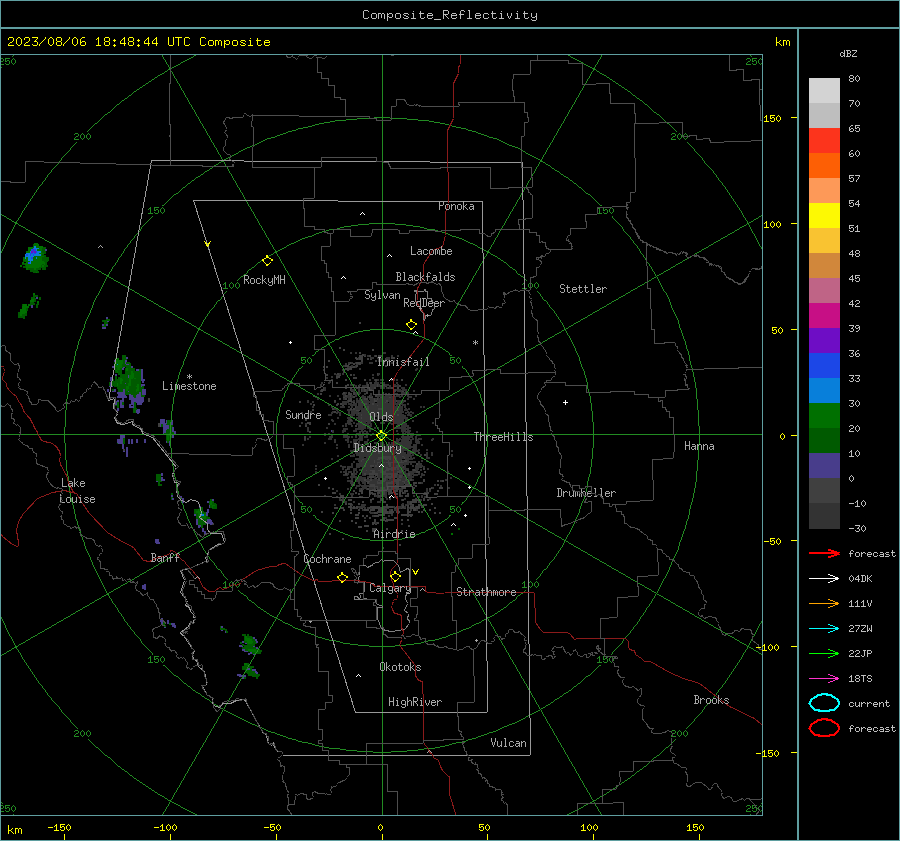Screen dimensions: 900x841
Task: Click the Brooks label
Action: pos(711,700)
